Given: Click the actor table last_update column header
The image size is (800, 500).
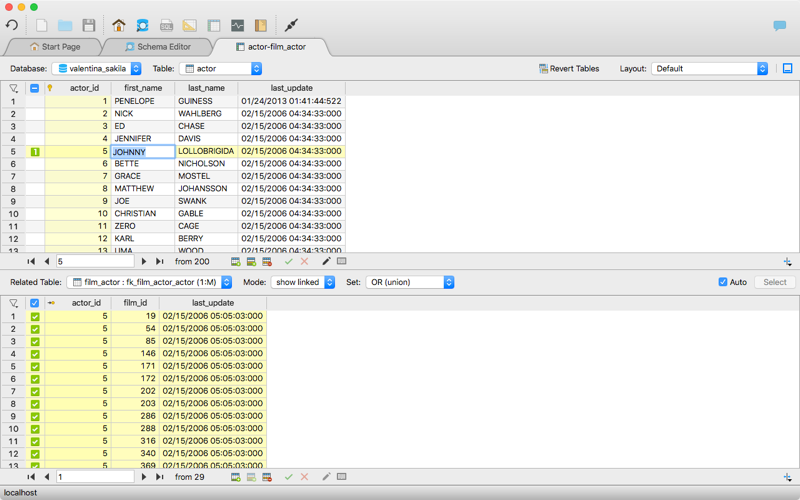Looking at the screenshot, I should (x=291, y=88).
